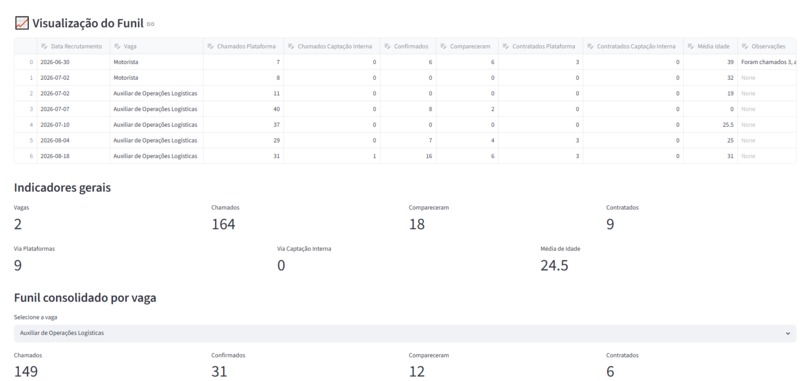
Task: Sort by Média Idade column header
Action: (710, 46)
